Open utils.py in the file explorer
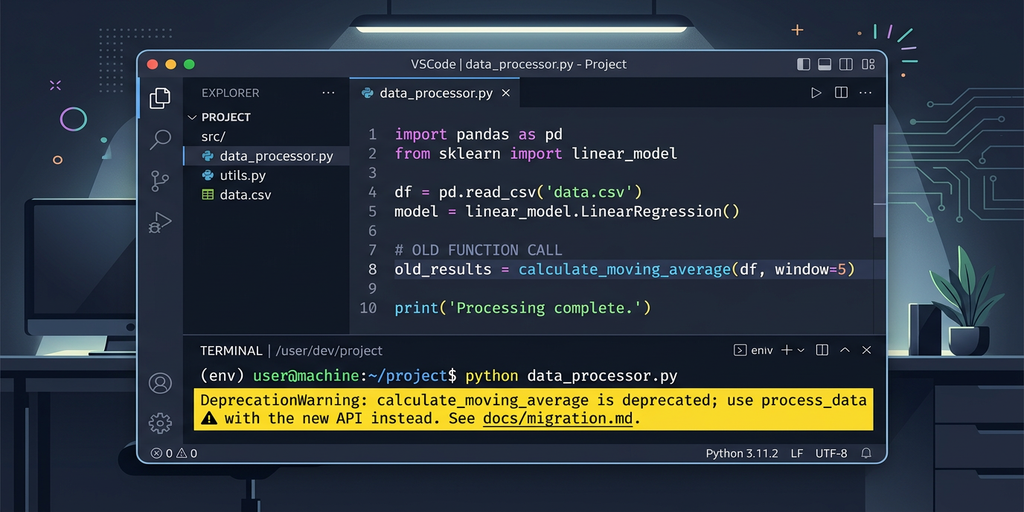Screen dimensions: 1024x512 [x=242, y=175]
